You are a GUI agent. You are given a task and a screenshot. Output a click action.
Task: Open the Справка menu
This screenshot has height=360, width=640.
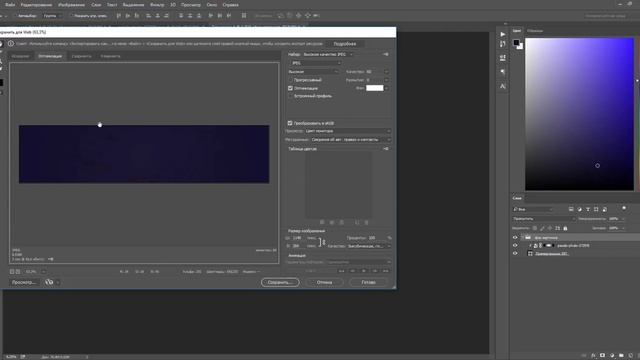[231, 5]
